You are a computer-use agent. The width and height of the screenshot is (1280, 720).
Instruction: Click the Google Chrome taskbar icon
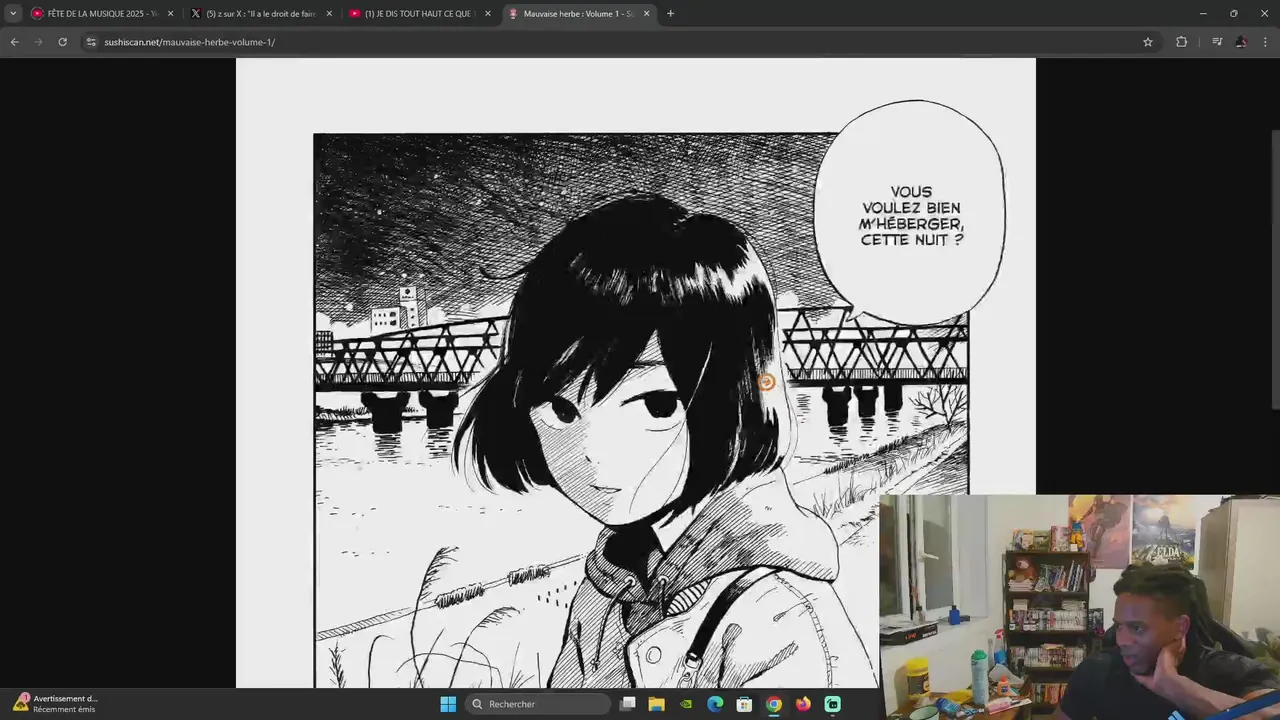774,704
